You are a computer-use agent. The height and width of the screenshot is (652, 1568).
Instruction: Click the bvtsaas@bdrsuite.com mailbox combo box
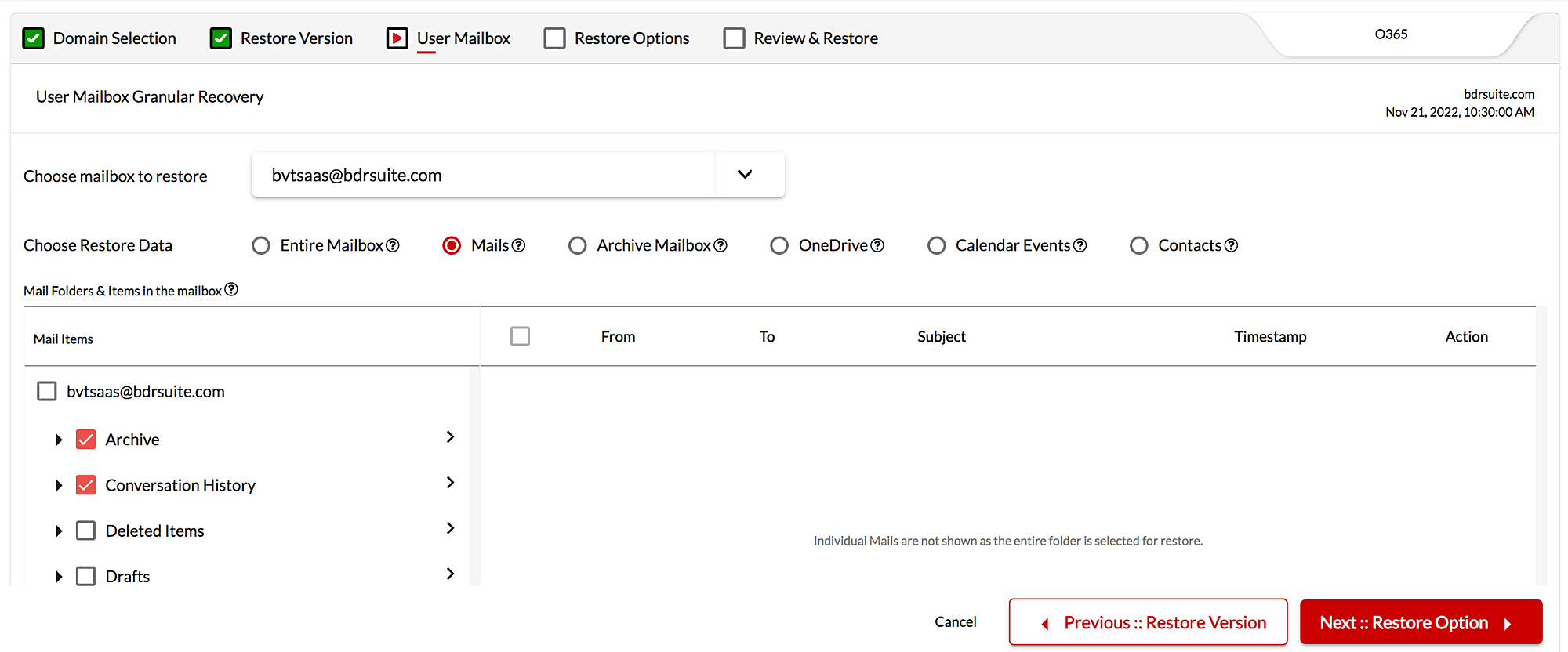517,175
